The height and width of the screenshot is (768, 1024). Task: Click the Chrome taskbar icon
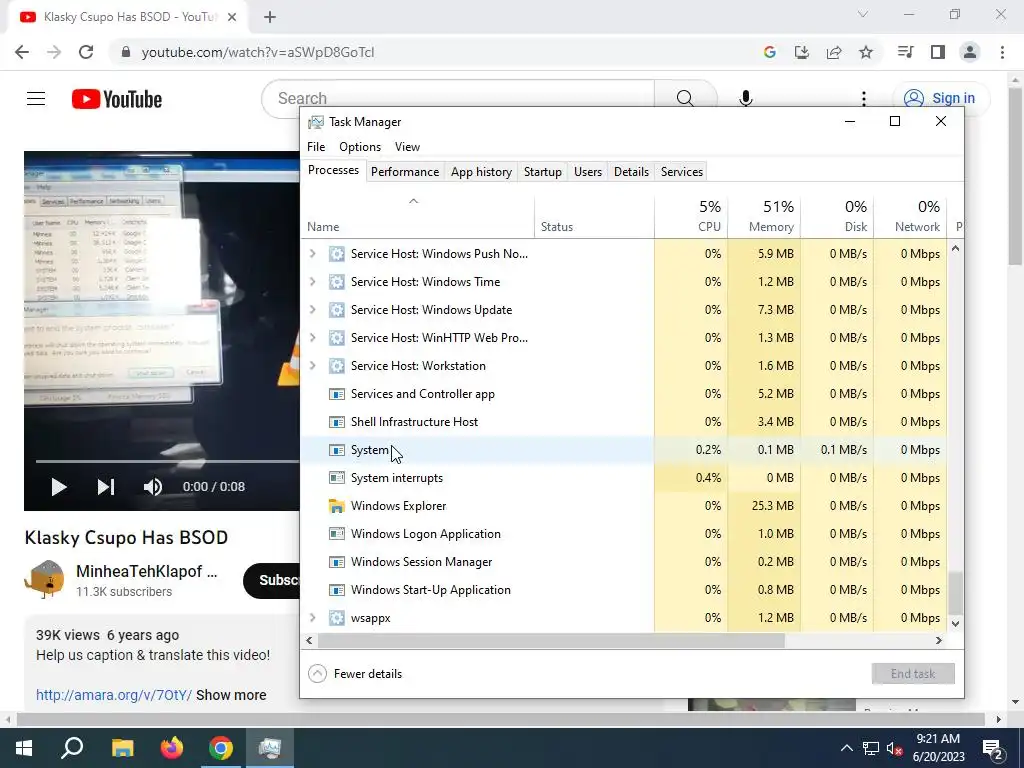pos(221,748)
